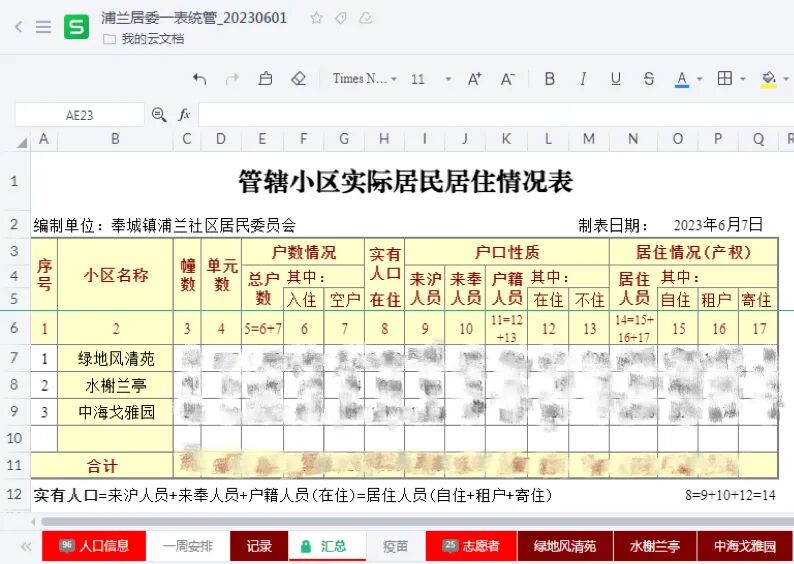Click the zoom magnifier icon
794x564 pixels.
[x=159, y=115]
